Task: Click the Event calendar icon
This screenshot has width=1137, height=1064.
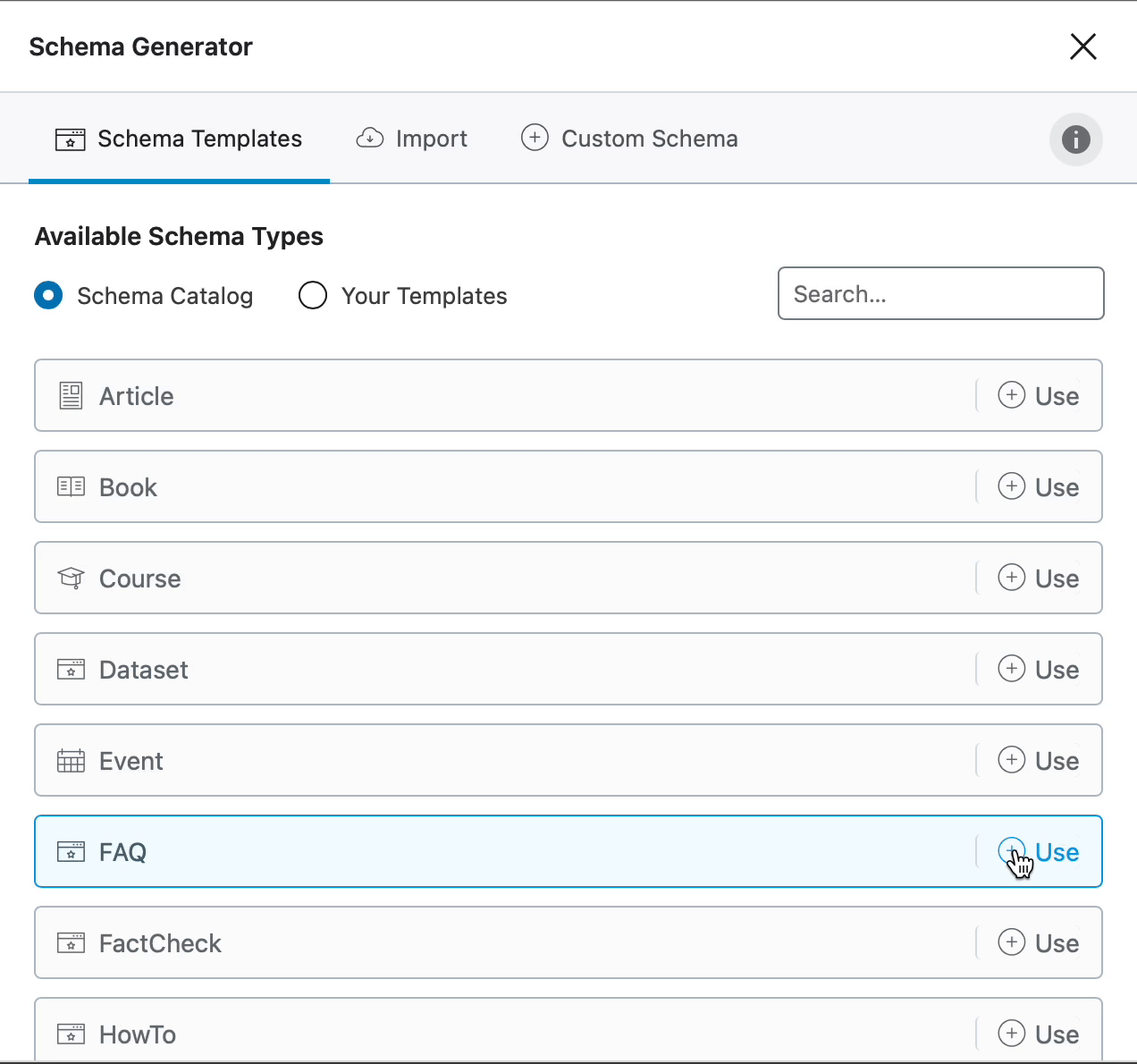Action: 71,761
